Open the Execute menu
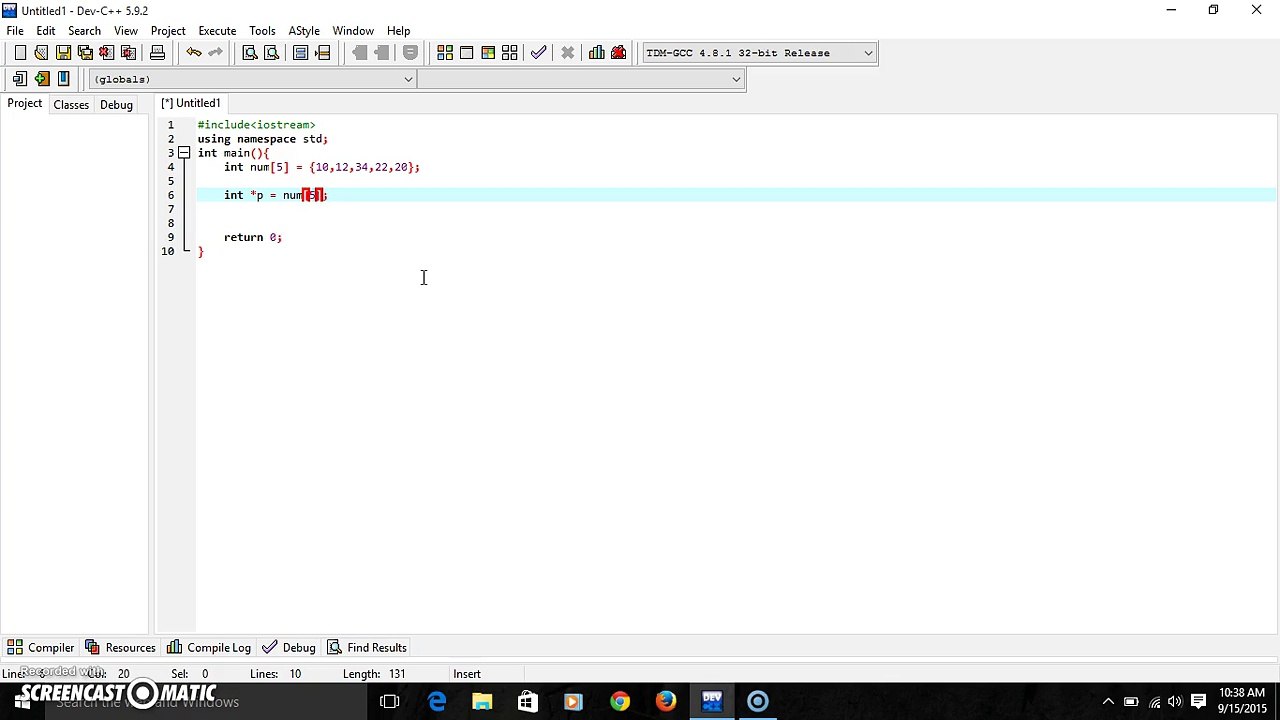This screenshot has width=1280, height=720. [217, 31]
